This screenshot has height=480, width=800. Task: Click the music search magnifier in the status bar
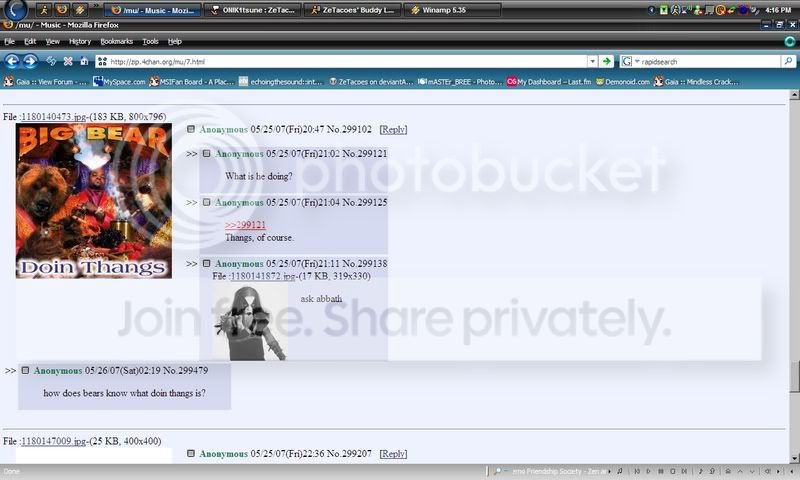coord(498,471)
